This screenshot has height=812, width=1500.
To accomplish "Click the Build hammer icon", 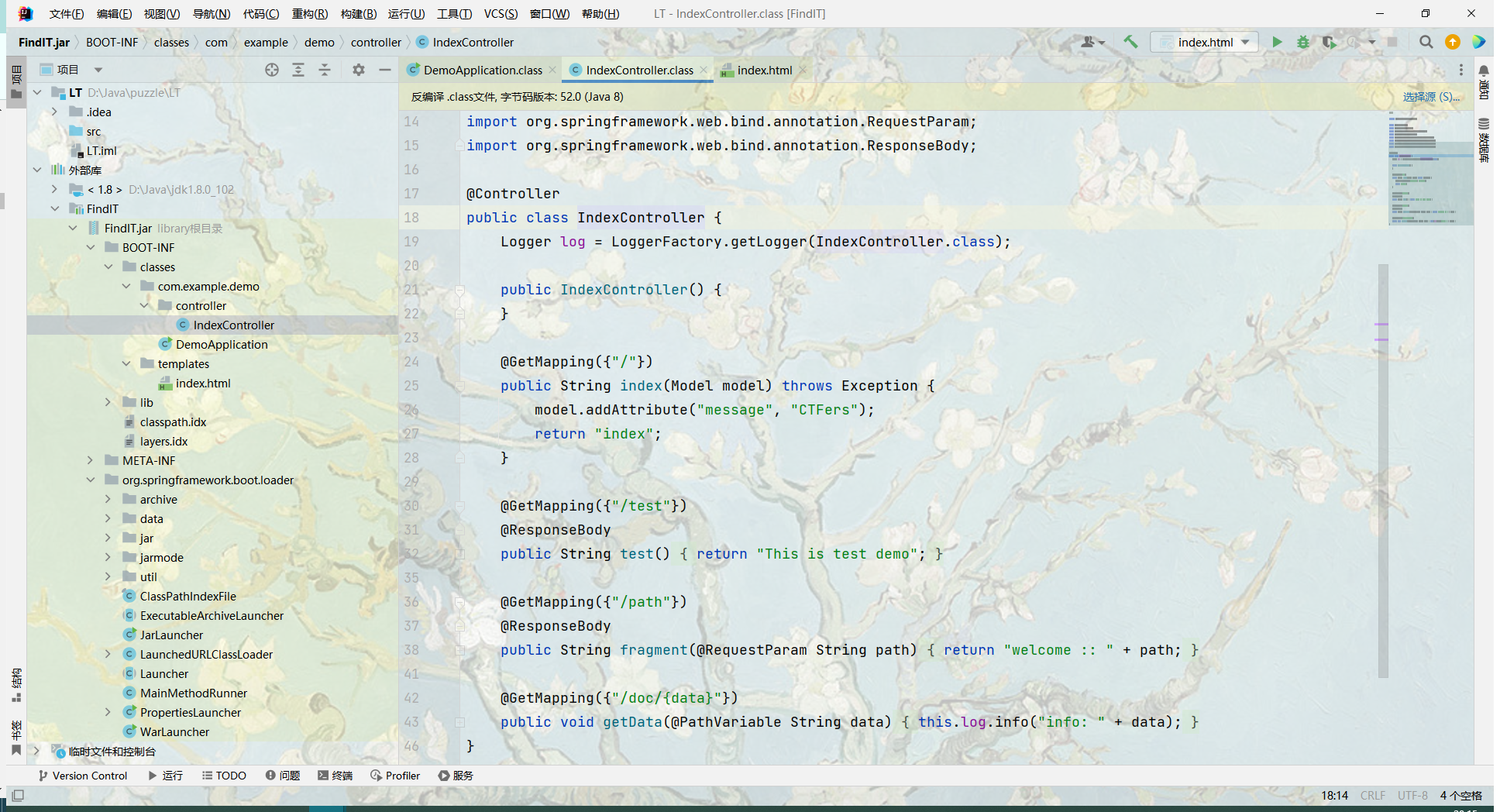I will click(1130, 42).
